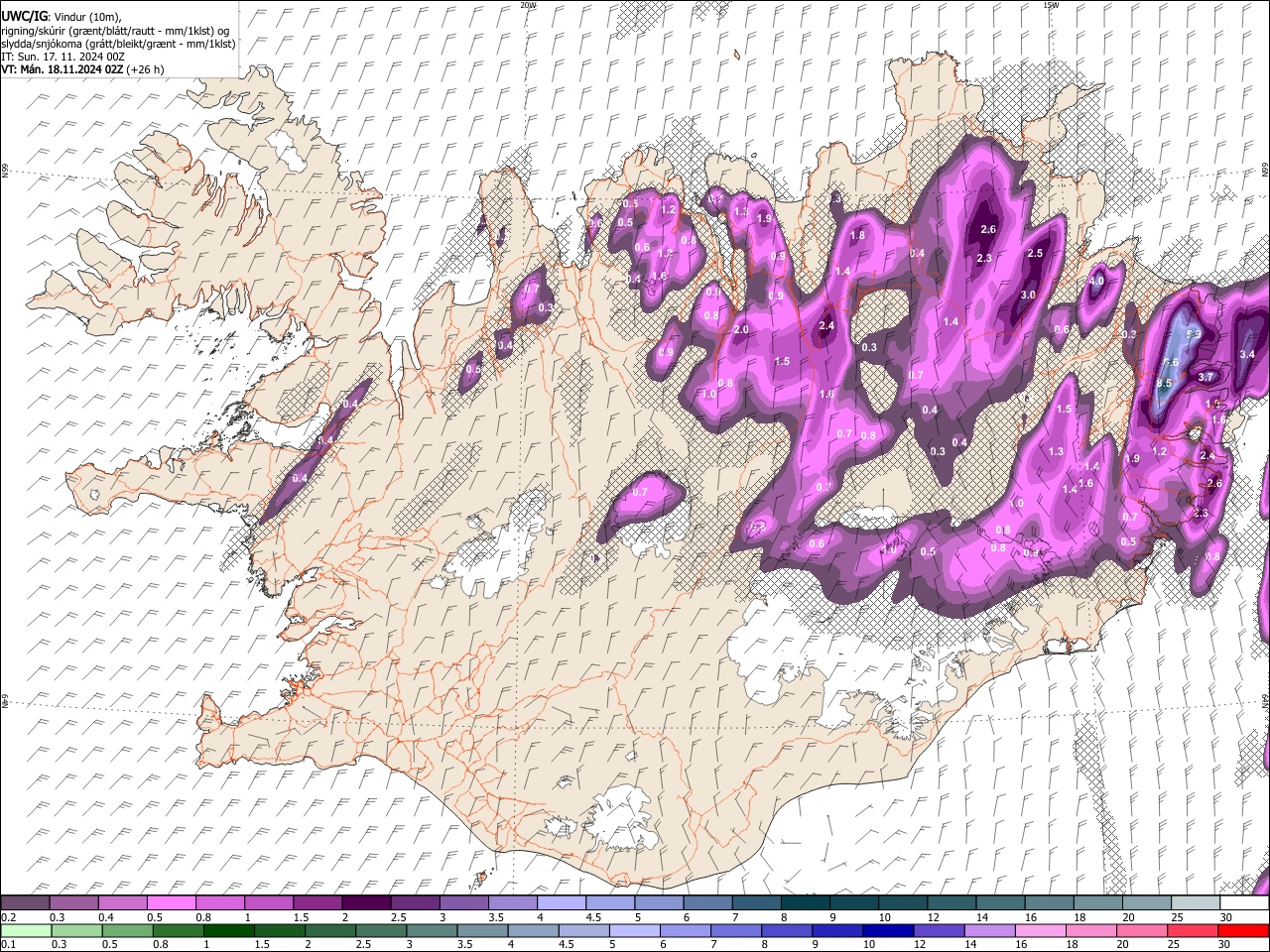Image resolution: width=1270 pixels, height=952 pixels.
Task: Click the '15W' longitude label
Action: [x=1051, y=5]
